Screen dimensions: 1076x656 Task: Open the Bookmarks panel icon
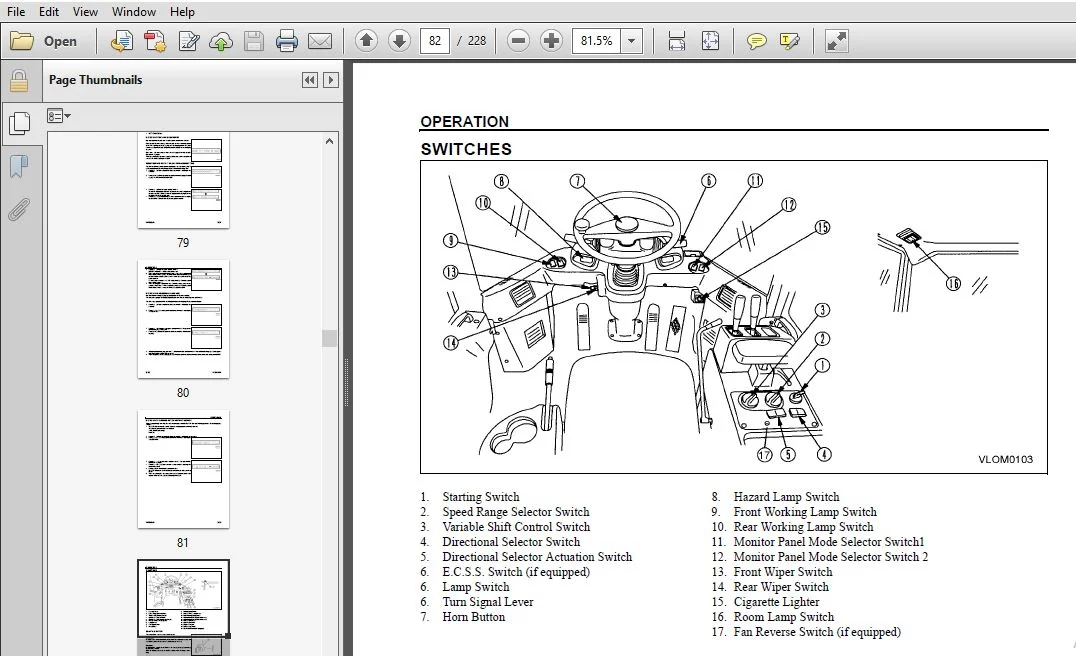tap(19, 166)
